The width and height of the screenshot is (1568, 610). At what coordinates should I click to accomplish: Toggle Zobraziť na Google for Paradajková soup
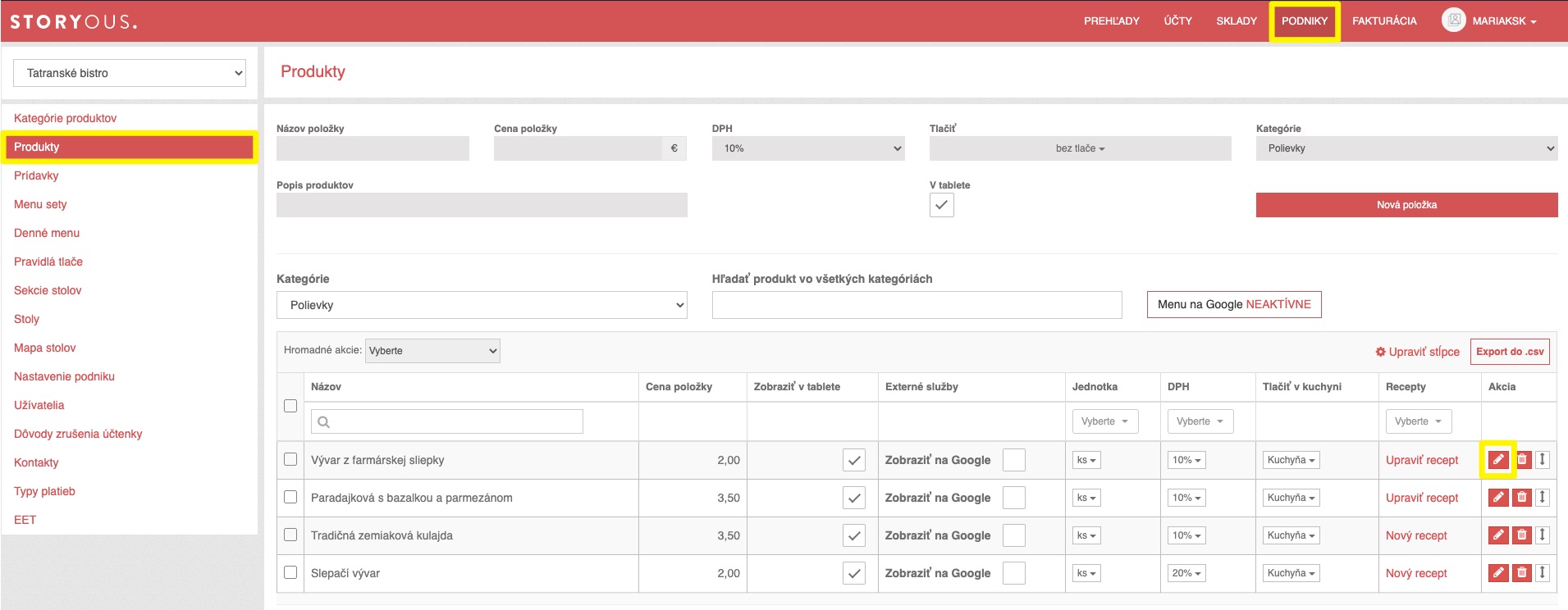[1014, 498]
